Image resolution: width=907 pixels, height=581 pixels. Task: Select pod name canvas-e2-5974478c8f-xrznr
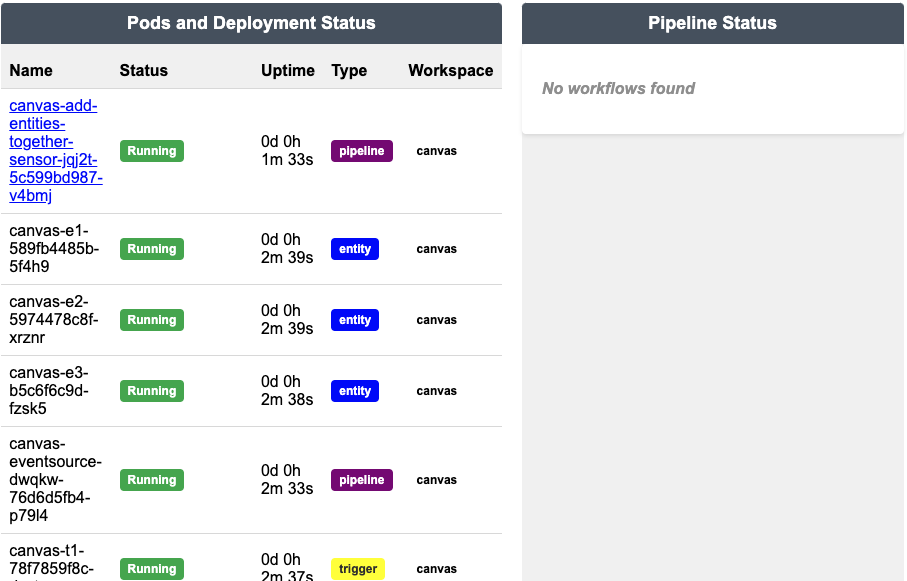(53, 320)
